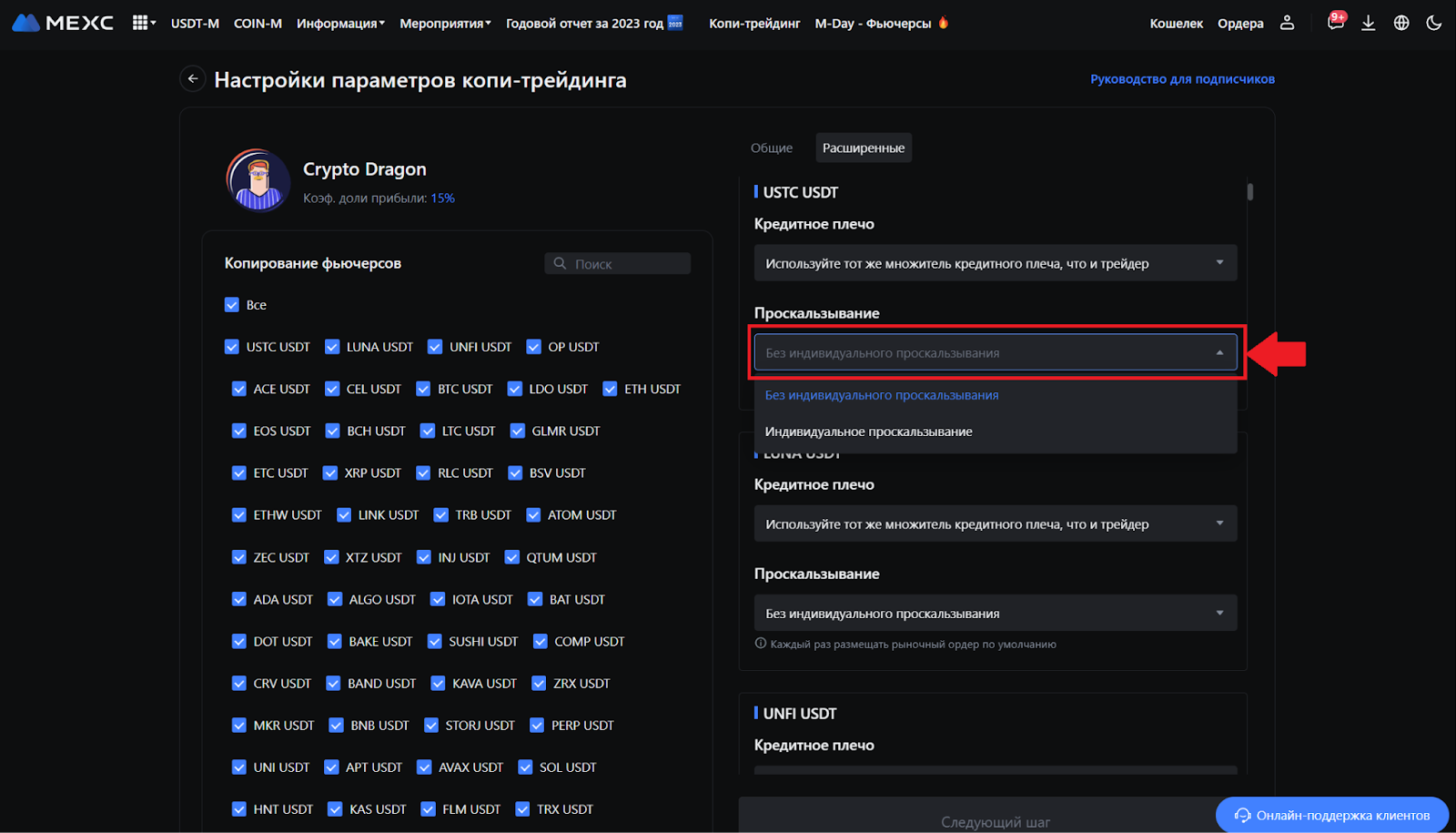Viewport: 1456px width, 833px height.
Task: Toggle the SOL USDT checkbox
Action: coord(525,767)
